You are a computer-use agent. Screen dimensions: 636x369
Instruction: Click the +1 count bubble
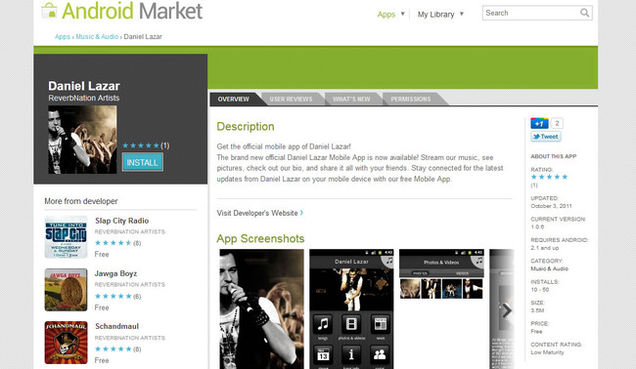pyautogui.click(x=557, y=123)
